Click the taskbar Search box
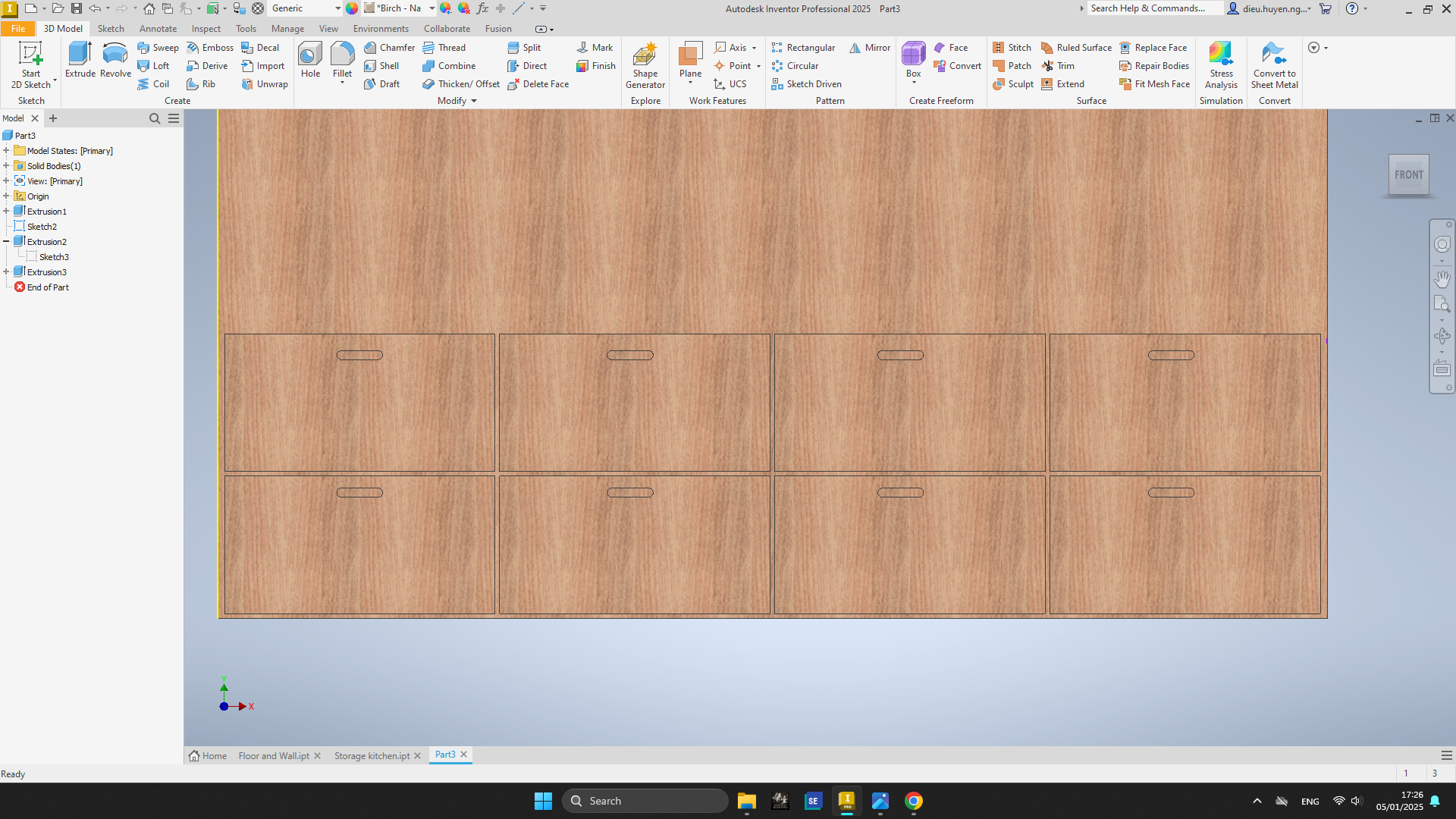 pyautogui.click(x=645, y=801)
